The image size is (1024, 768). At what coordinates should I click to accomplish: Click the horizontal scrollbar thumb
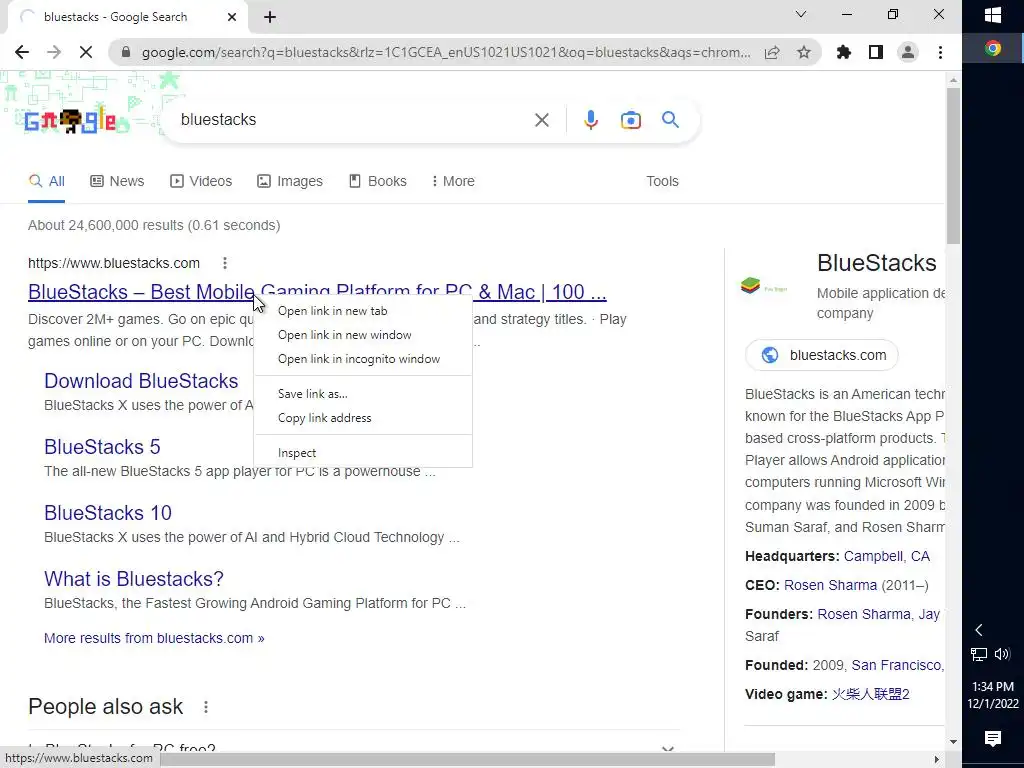pyautogui.click(x=468, y=760)
